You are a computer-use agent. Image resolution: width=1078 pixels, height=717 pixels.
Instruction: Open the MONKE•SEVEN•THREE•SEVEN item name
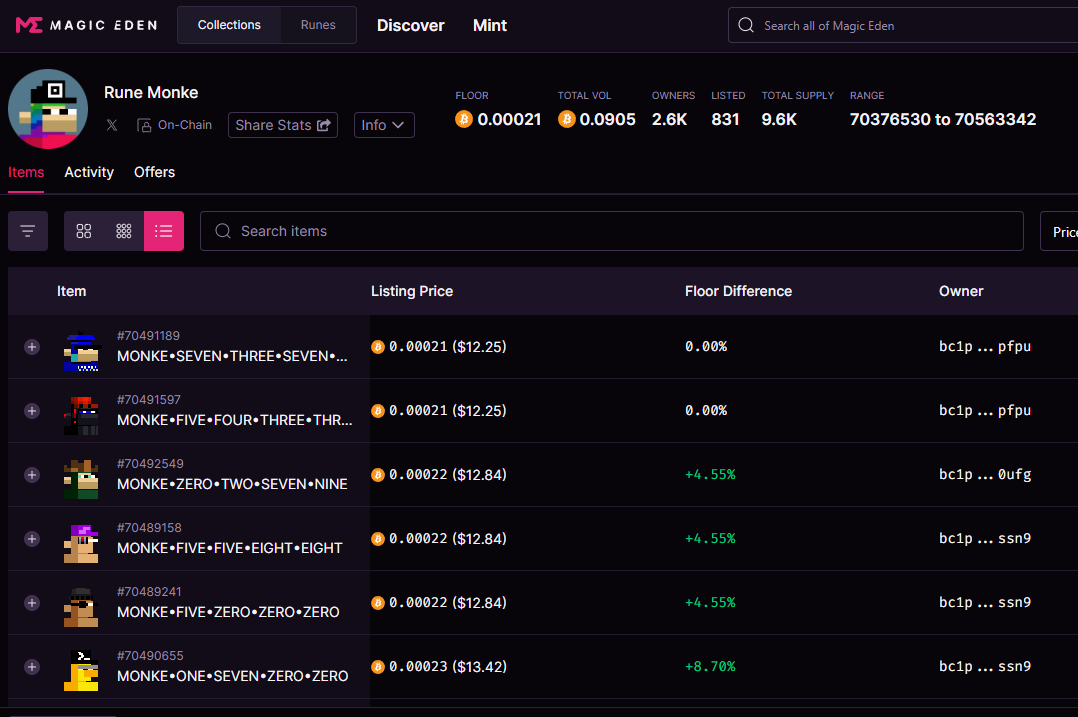pyautogui.click(x=232, y=356)
